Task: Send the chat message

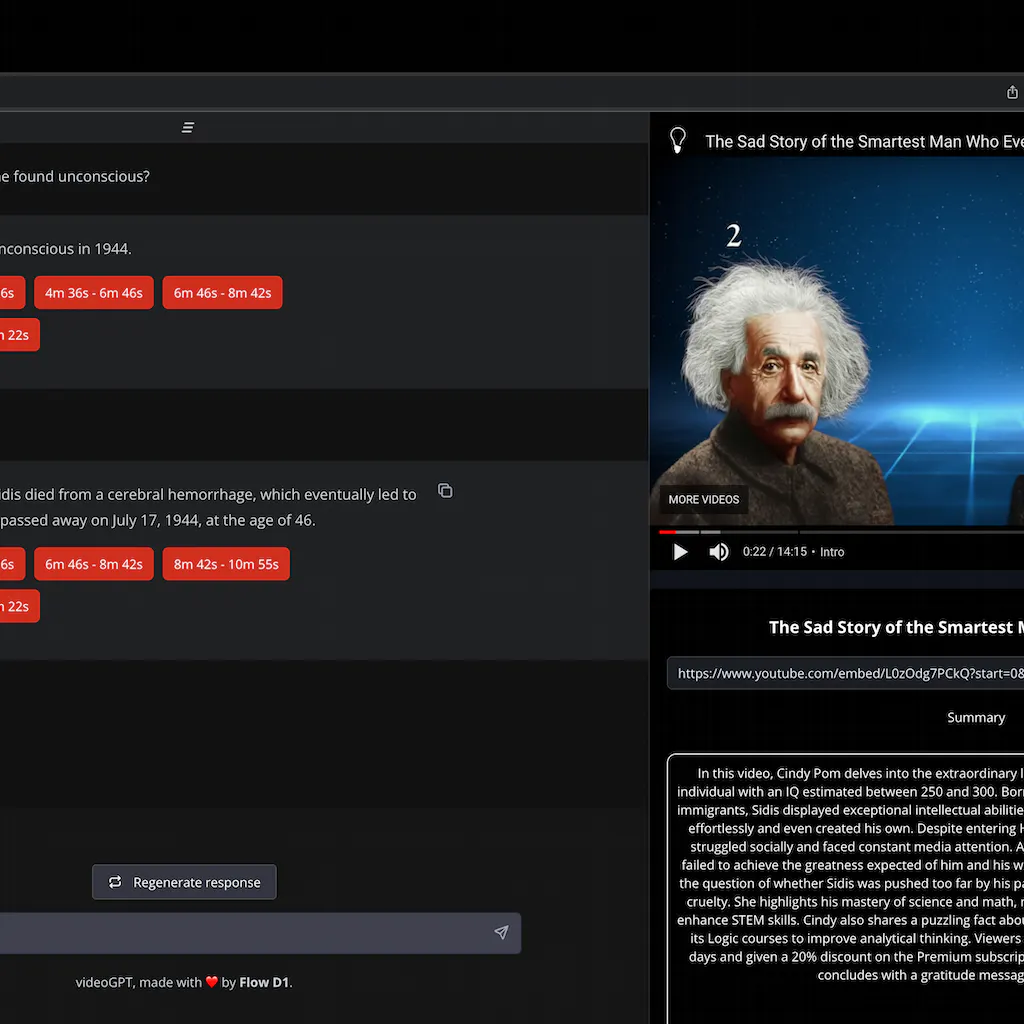Action: point(501,933)
